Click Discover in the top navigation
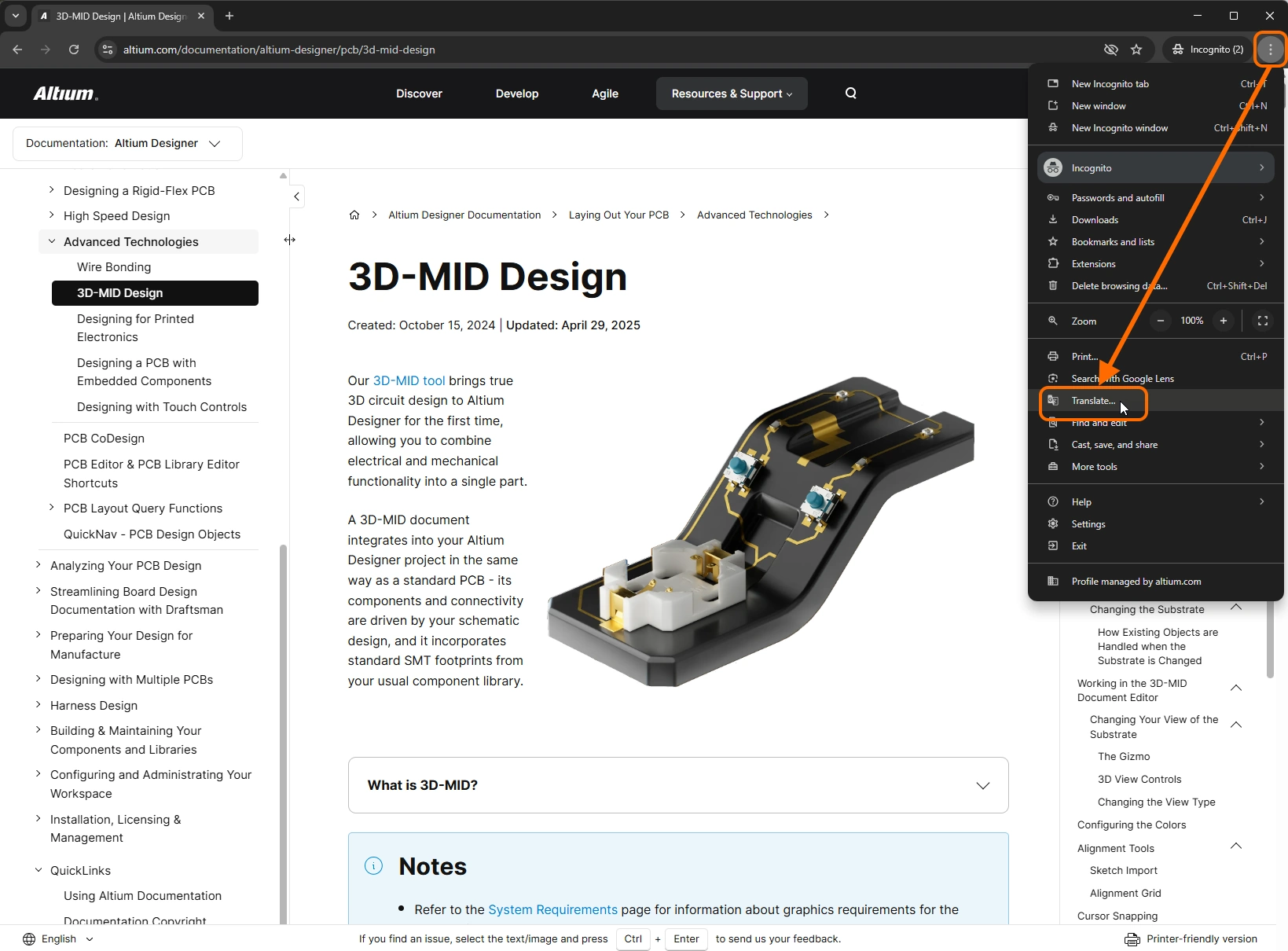 coord(419,94)
